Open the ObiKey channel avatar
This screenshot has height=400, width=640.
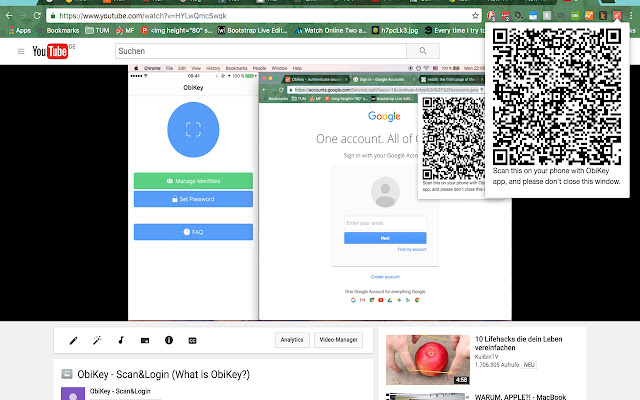(73, 394)
